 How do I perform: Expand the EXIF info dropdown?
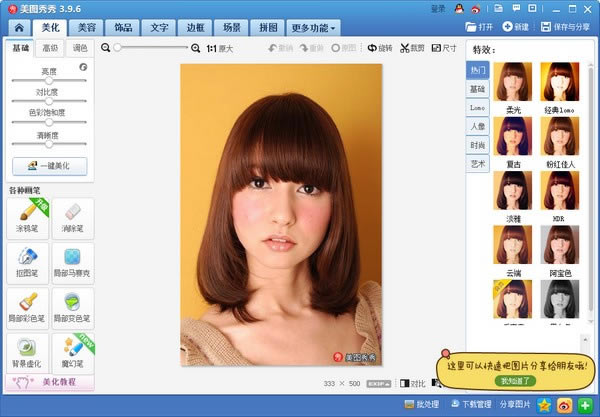(x=378, y=383)
